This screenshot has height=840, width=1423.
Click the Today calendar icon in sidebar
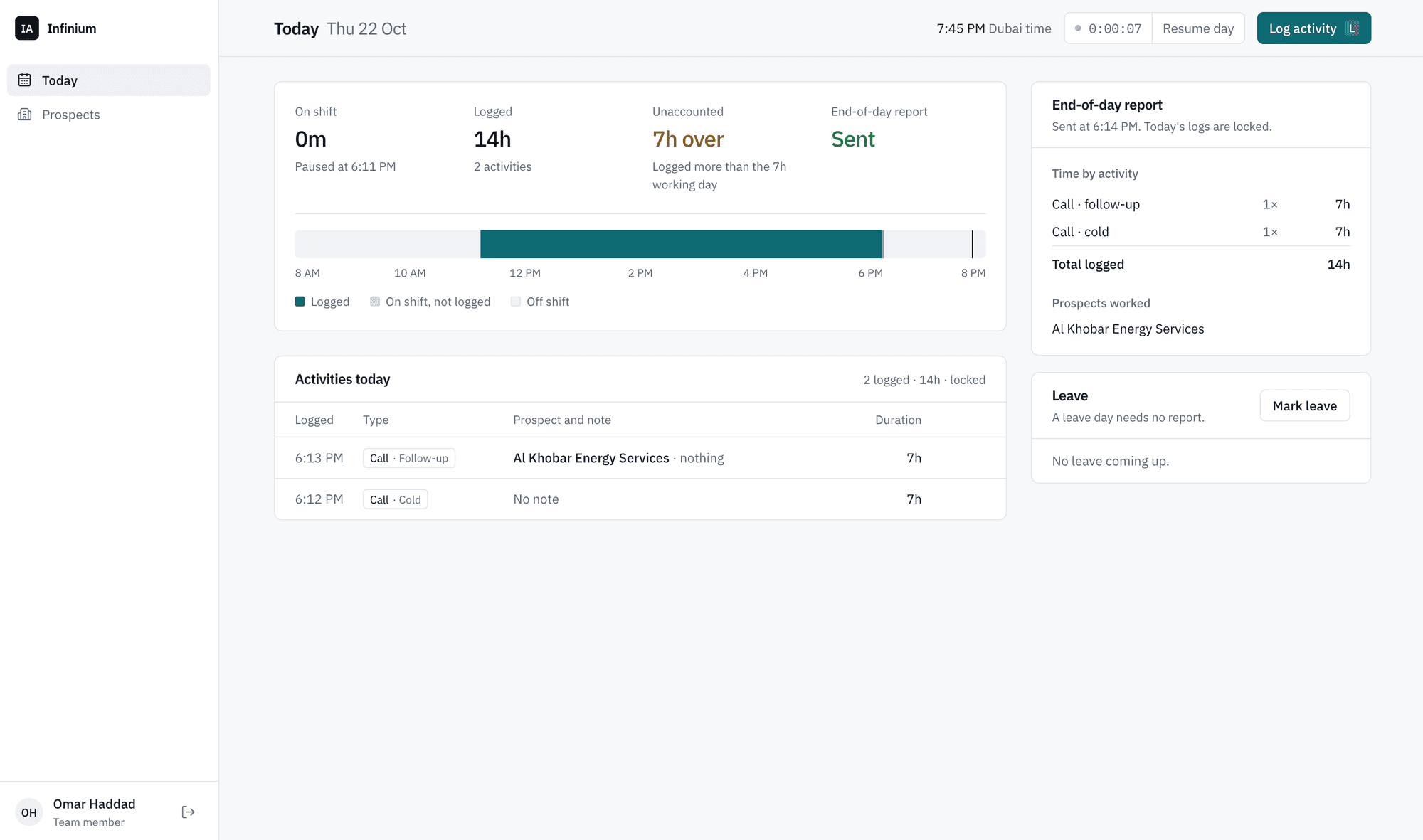click(25, 80)
